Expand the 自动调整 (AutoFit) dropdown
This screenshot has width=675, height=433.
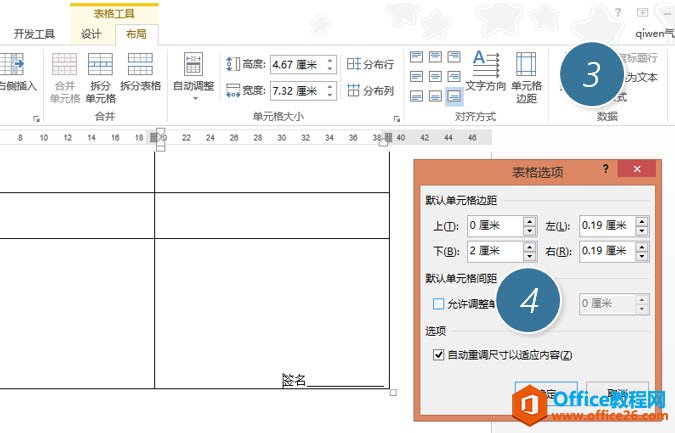click(193, 98)
